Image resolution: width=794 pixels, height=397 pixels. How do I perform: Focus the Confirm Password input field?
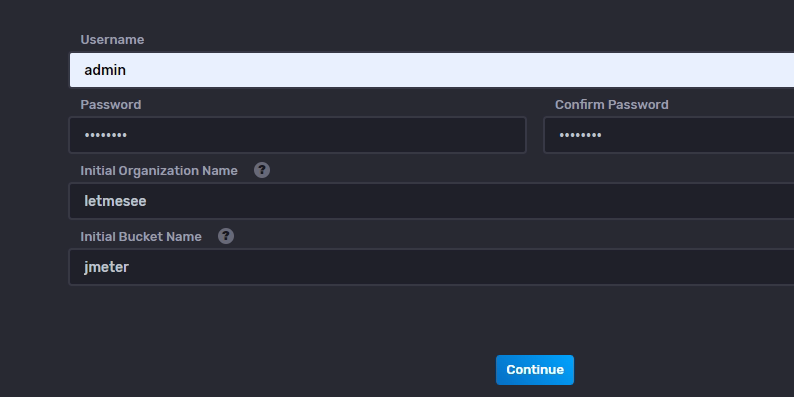(x=668, y=135)
